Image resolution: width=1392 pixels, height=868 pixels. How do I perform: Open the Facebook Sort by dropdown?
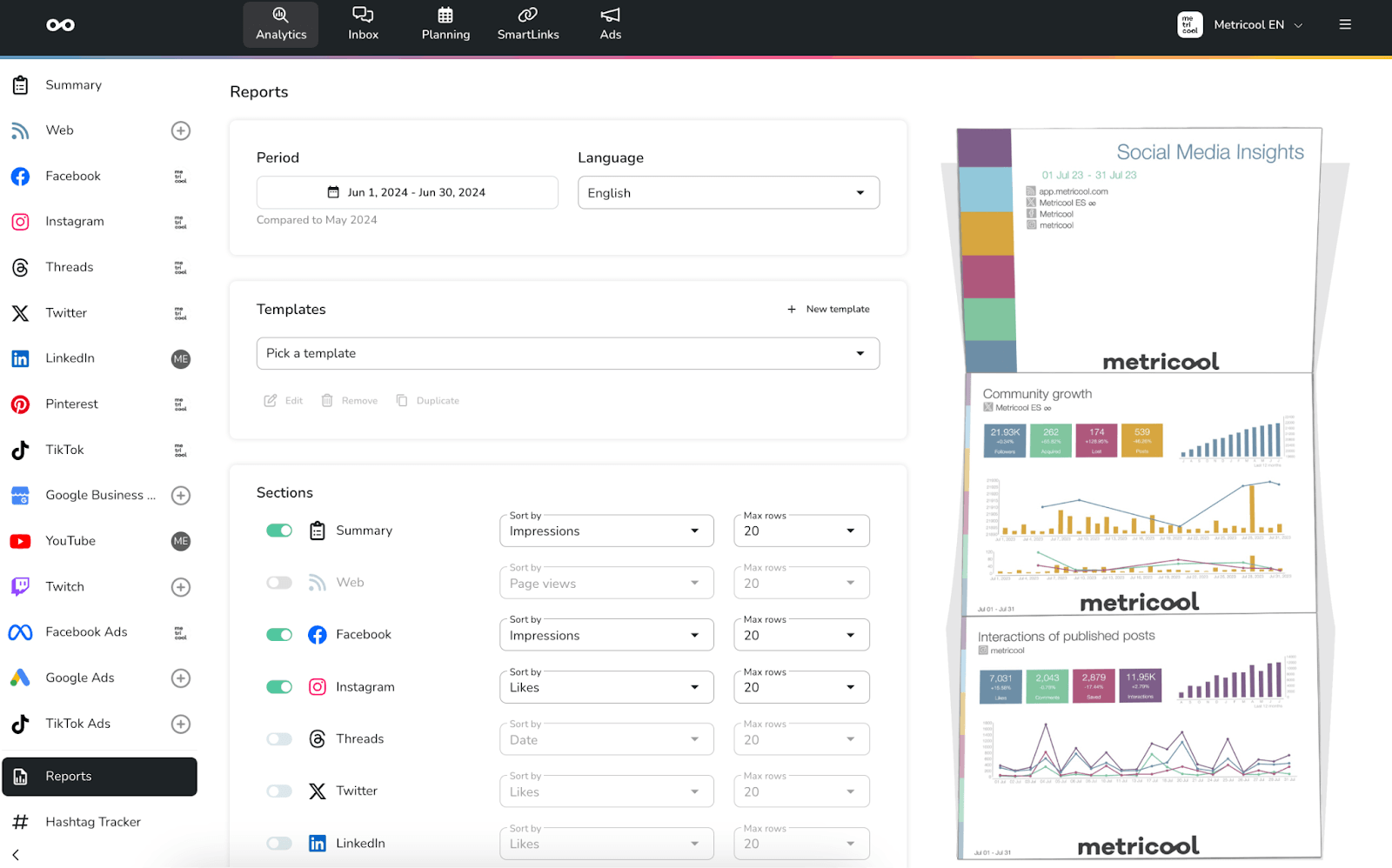606,634
